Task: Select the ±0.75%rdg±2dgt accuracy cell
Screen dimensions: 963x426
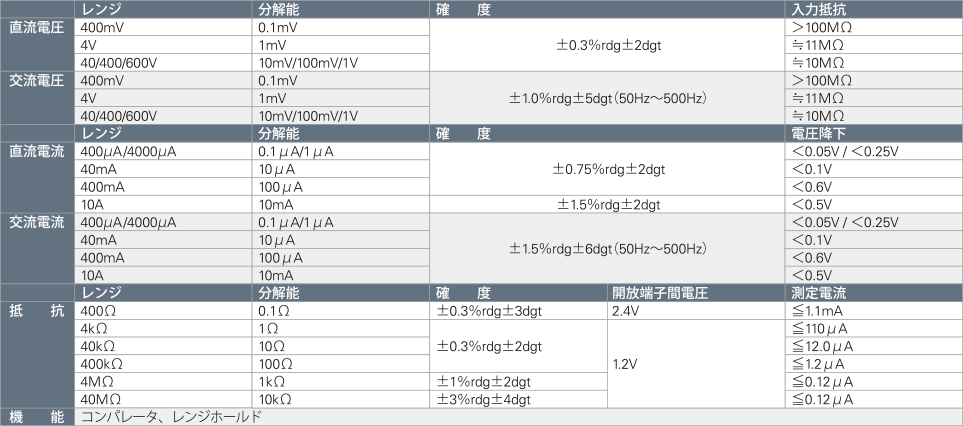Action: pos(607,169)
